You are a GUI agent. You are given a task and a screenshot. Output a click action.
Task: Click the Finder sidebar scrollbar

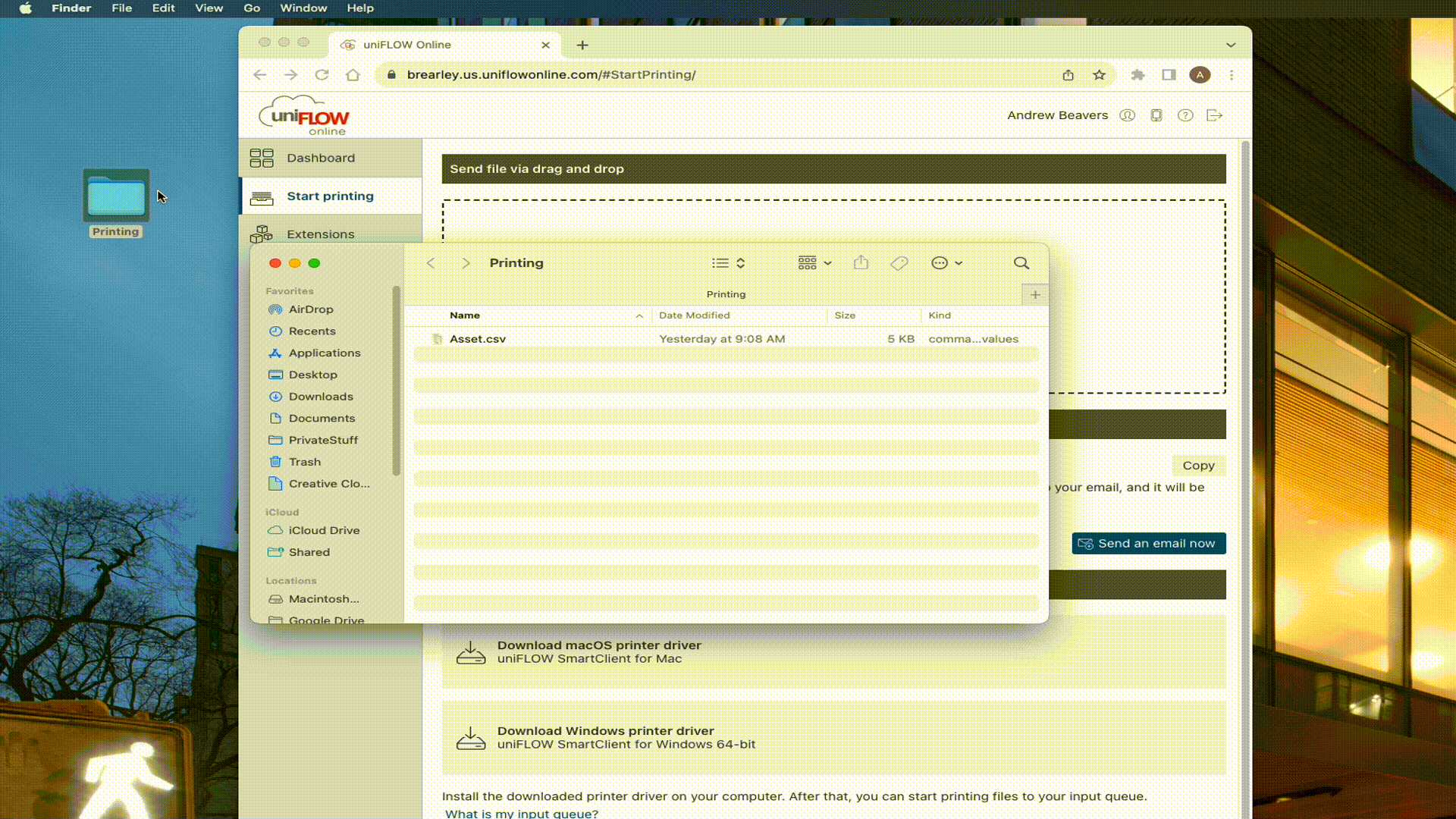click(x=396, y=381)
